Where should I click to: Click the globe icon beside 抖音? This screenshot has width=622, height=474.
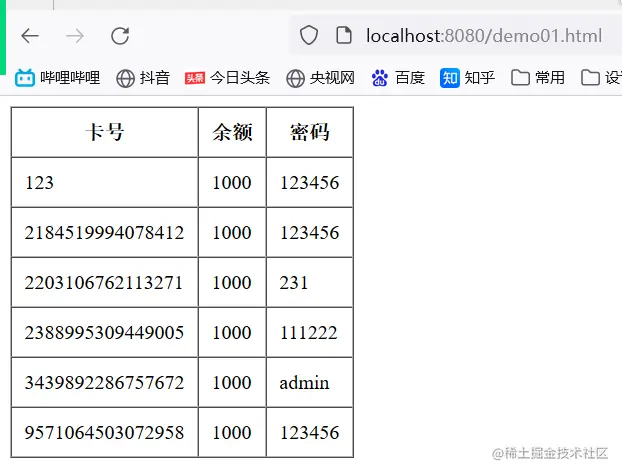tap(125, 79)
